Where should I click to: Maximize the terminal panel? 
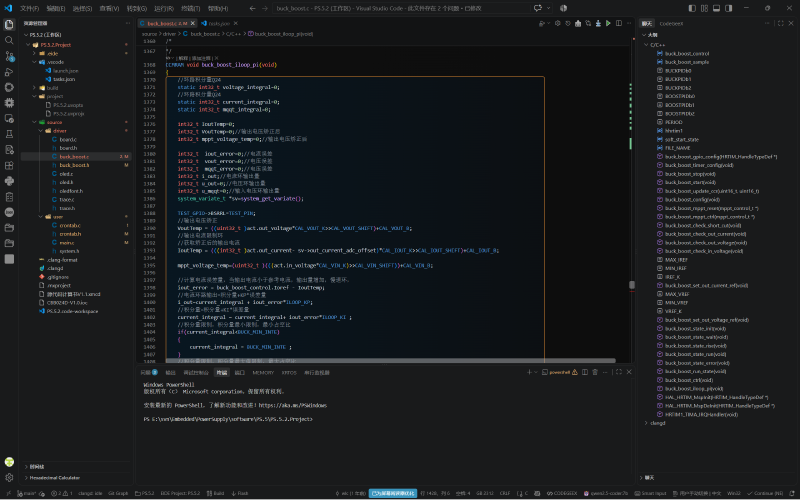(619, 372)
